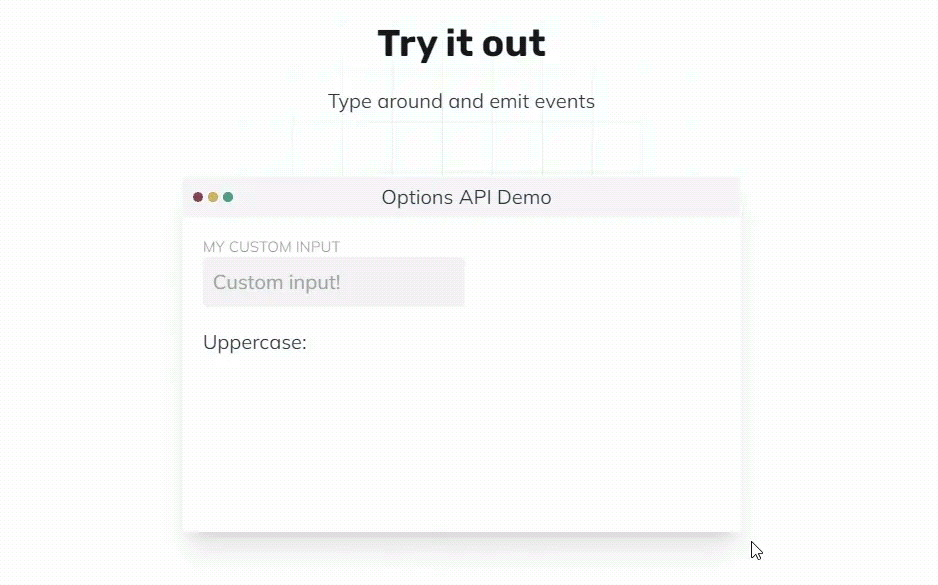938x585 pixels.
Task: Click the middle circle in the title bar
Action: click(212, 197)
